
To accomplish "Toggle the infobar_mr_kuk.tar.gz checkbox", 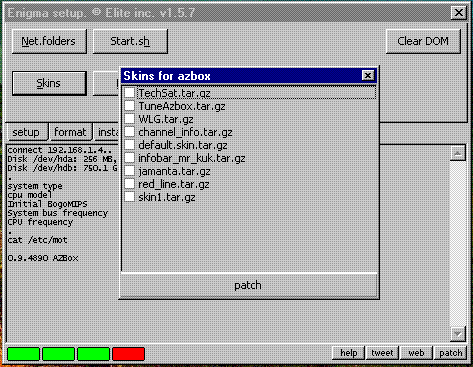I will coord(129,158).
